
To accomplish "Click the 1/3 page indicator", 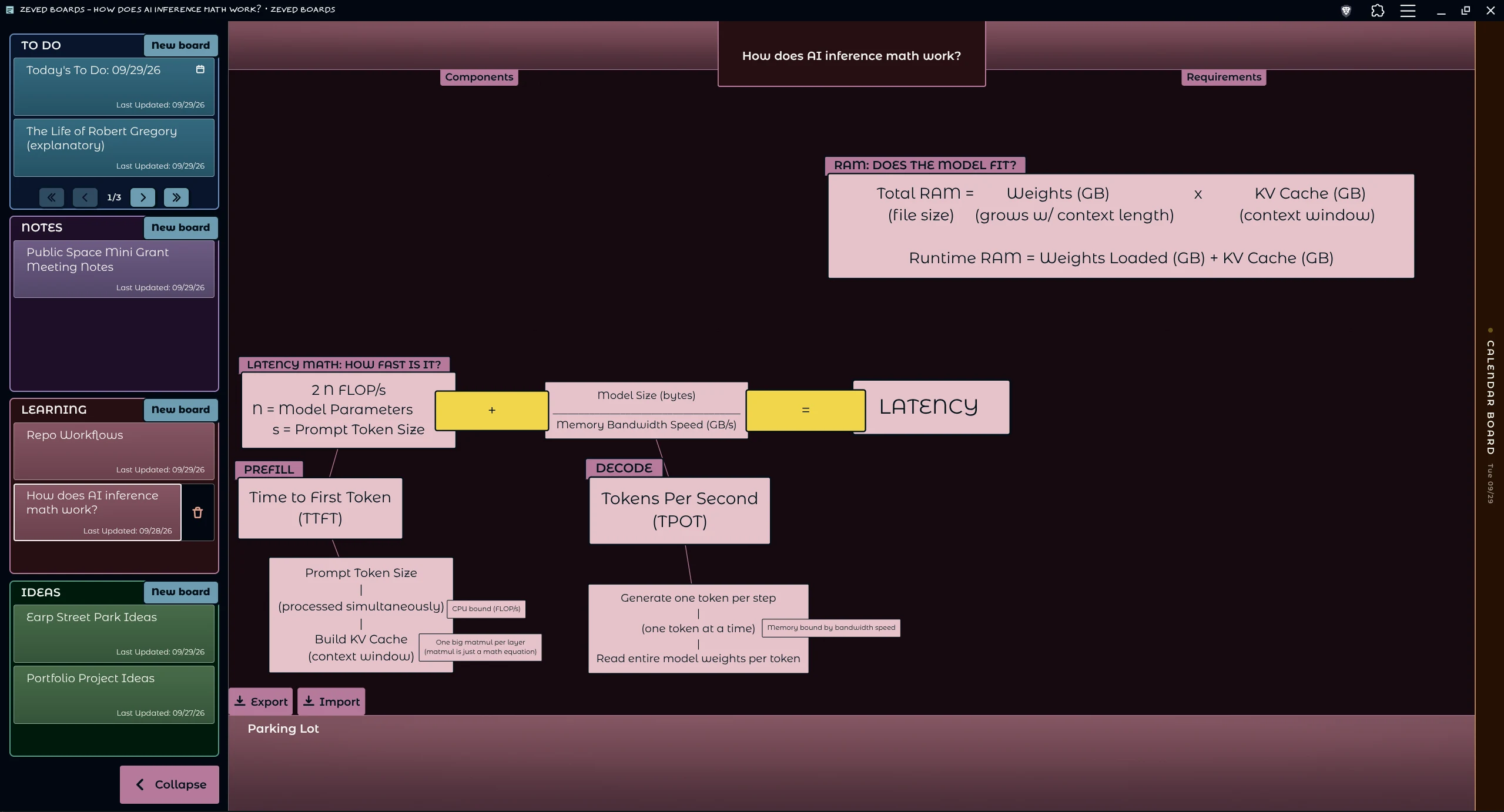I will 114,197.
